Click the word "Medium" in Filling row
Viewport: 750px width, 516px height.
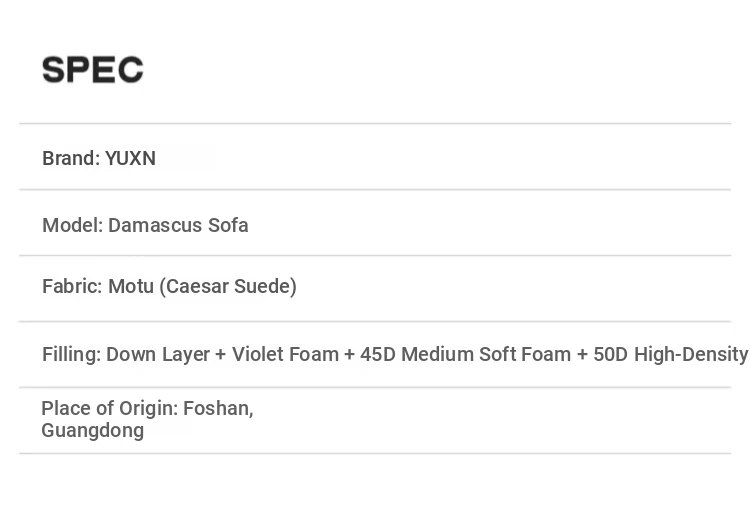(436, 354)
